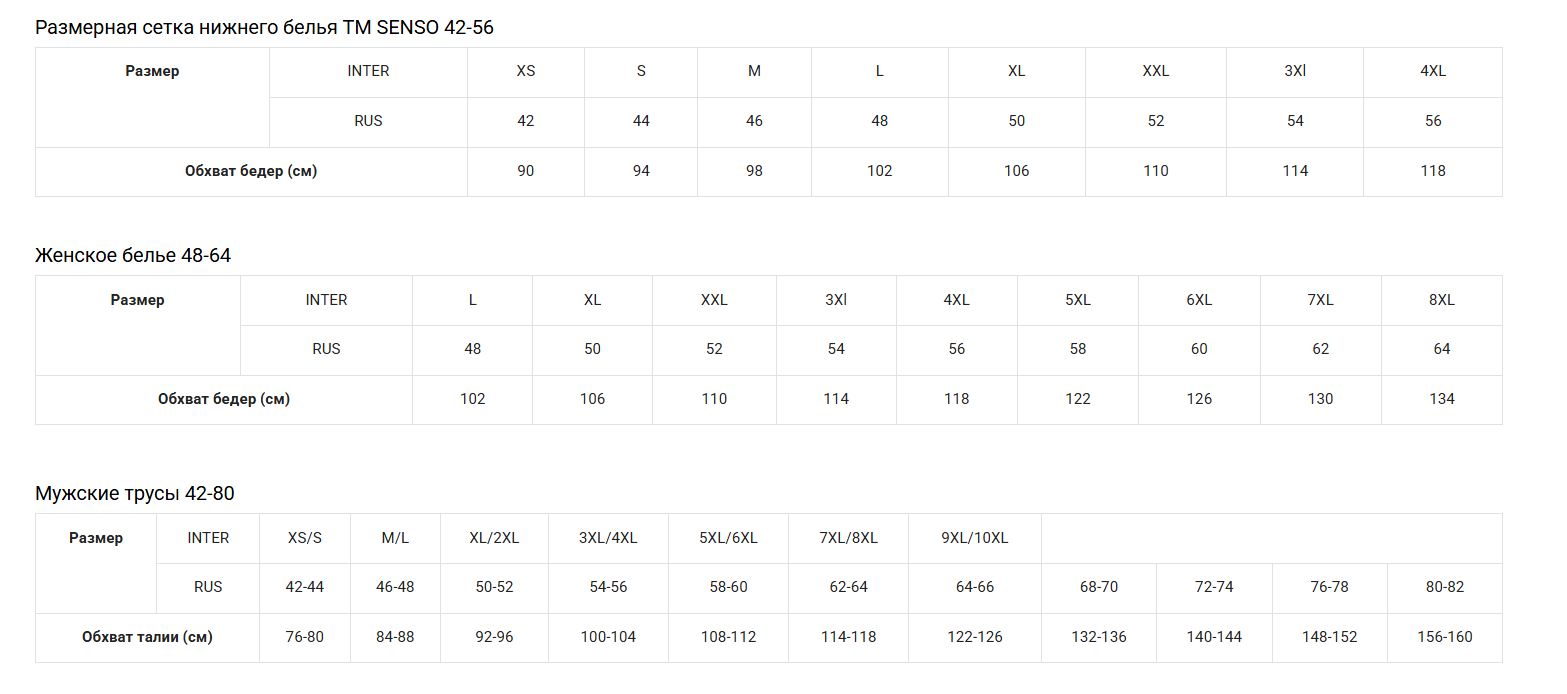Select the 8XL column header in women's table
This screenshot has height=694, width=1567.
click(x=1441, y=300)
